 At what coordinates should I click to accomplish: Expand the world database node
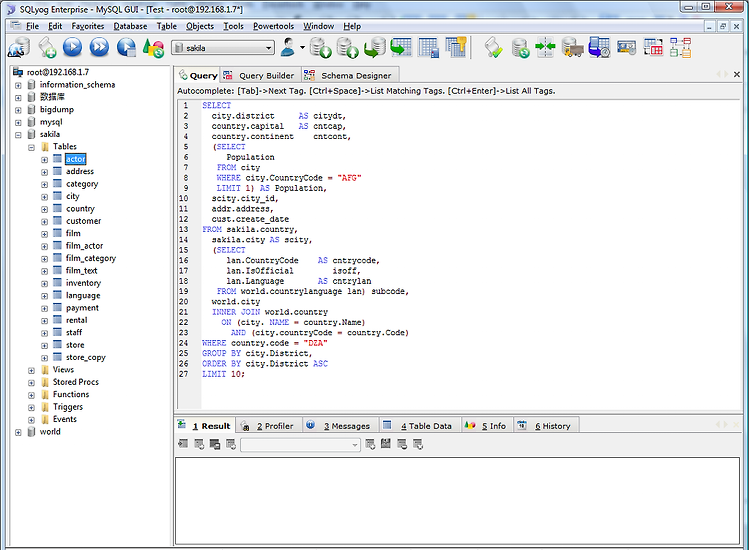click(x=18, y=432)
